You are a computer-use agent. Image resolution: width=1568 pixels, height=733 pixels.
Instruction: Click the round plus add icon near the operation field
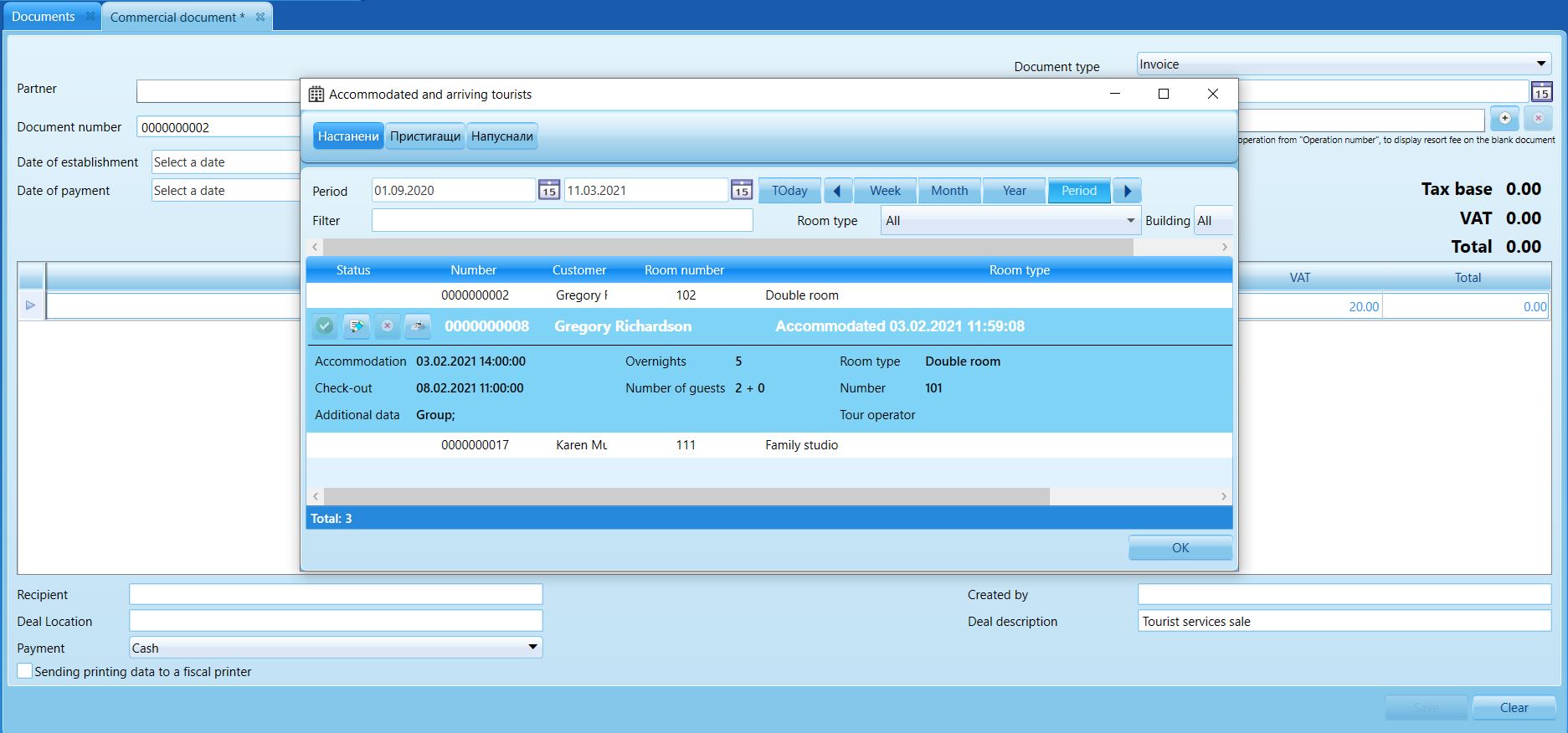coord(1504,118)
